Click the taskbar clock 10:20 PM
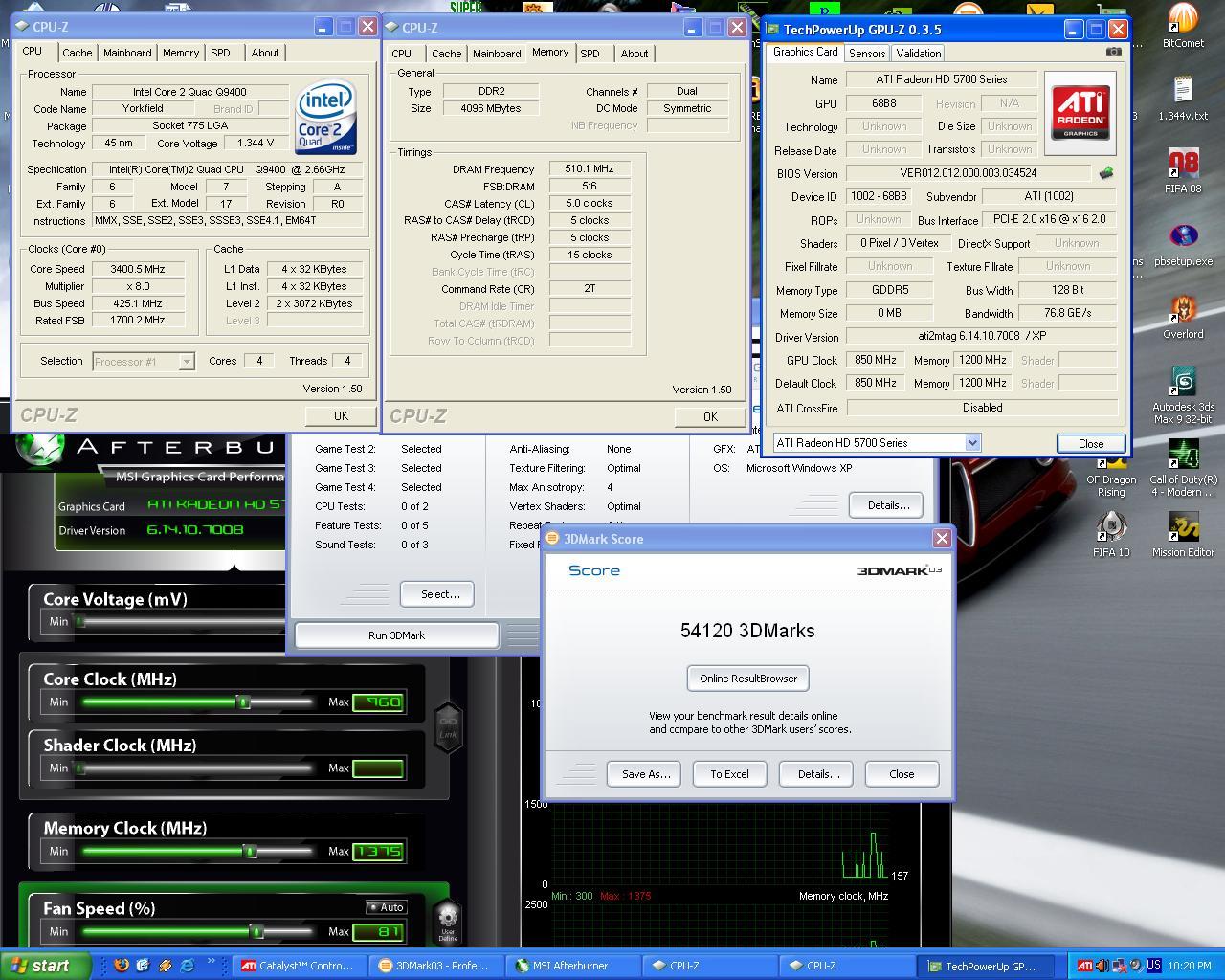 (x=1190, y=966)
